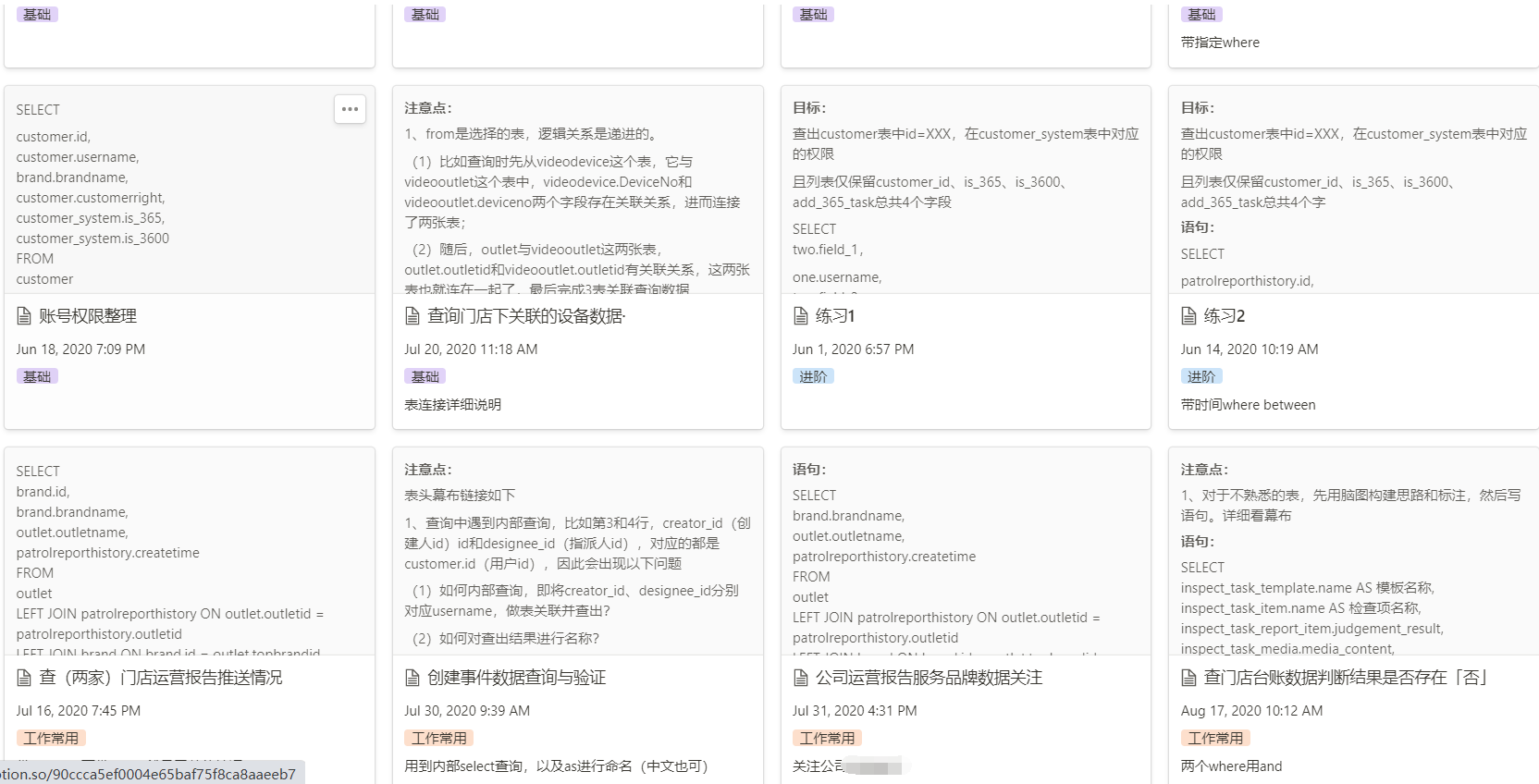The height and width of the screenshot is (784, 1539).
Task: Click the 账号权限整理 card SQL preview
Action: [x=190, y=190]
